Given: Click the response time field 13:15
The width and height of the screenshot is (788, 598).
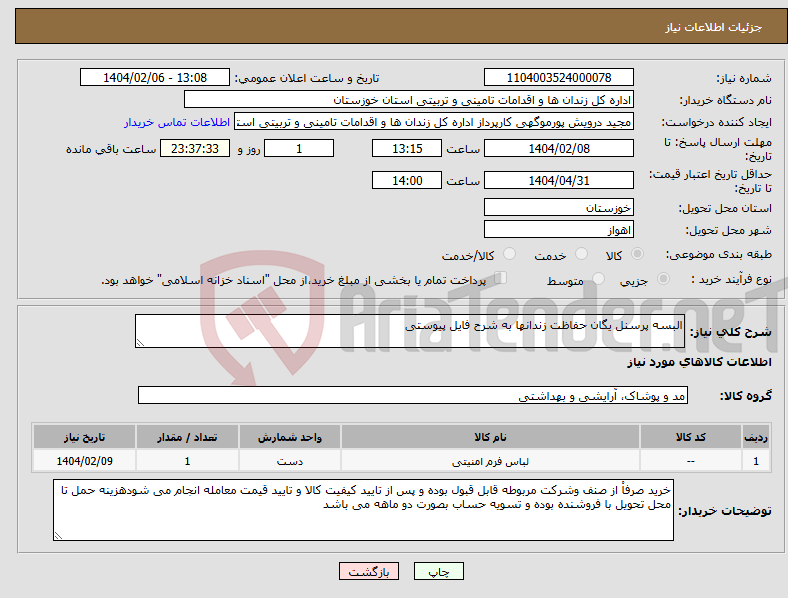Looking at the screenshot, I should (407, 148).
